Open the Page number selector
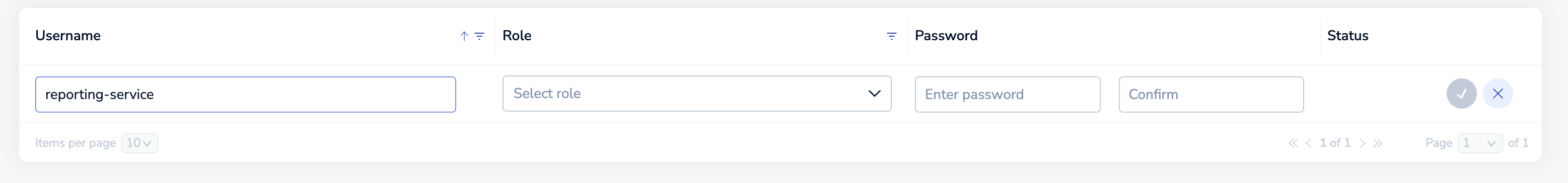The height and width of the screenshot is (183, 1568). 1480,143
